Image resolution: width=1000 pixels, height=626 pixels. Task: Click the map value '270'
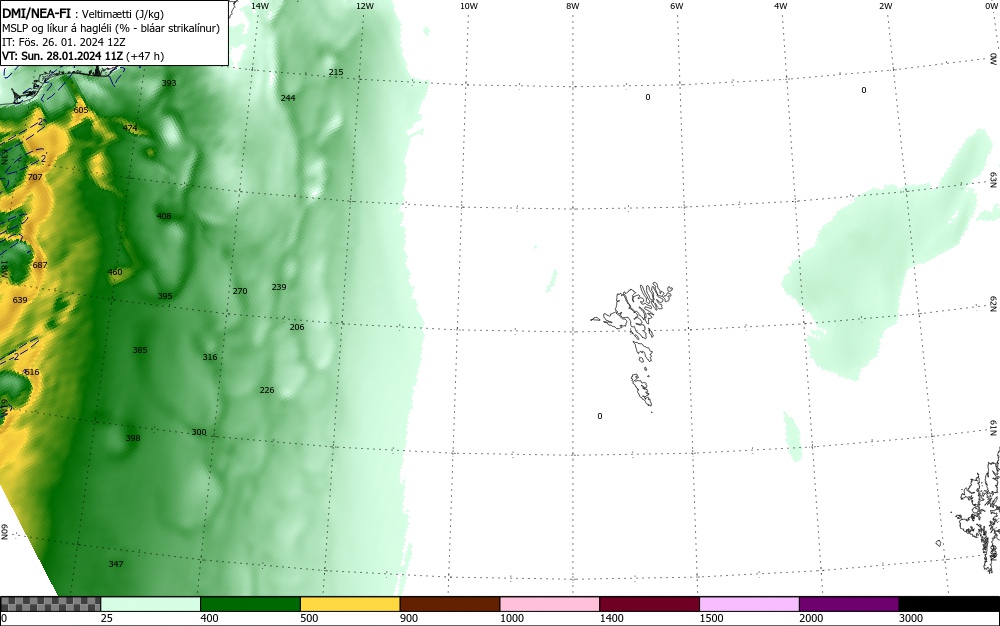[240, 291]
